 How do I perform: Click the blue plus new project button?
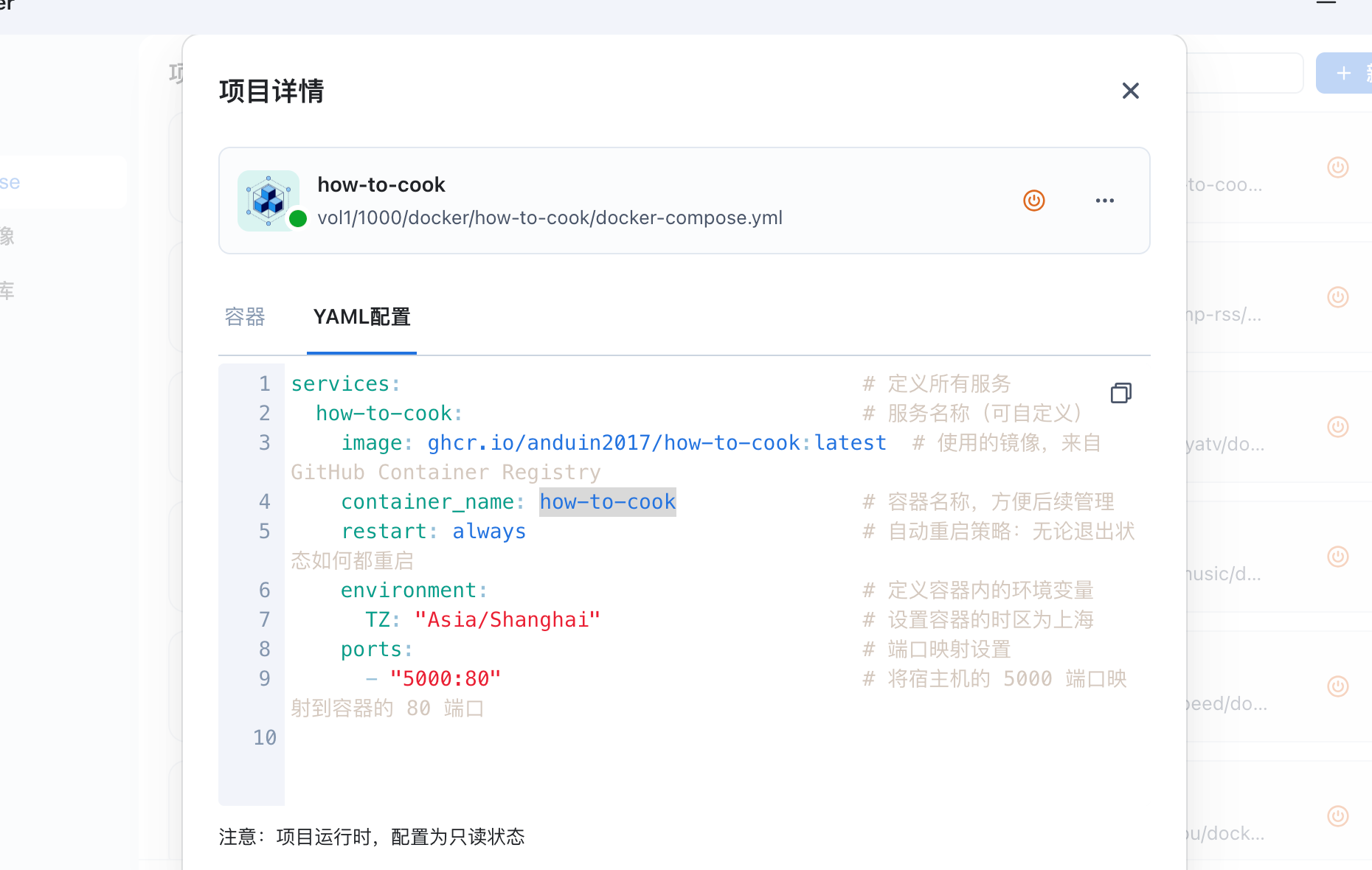tap(1345, 73)
